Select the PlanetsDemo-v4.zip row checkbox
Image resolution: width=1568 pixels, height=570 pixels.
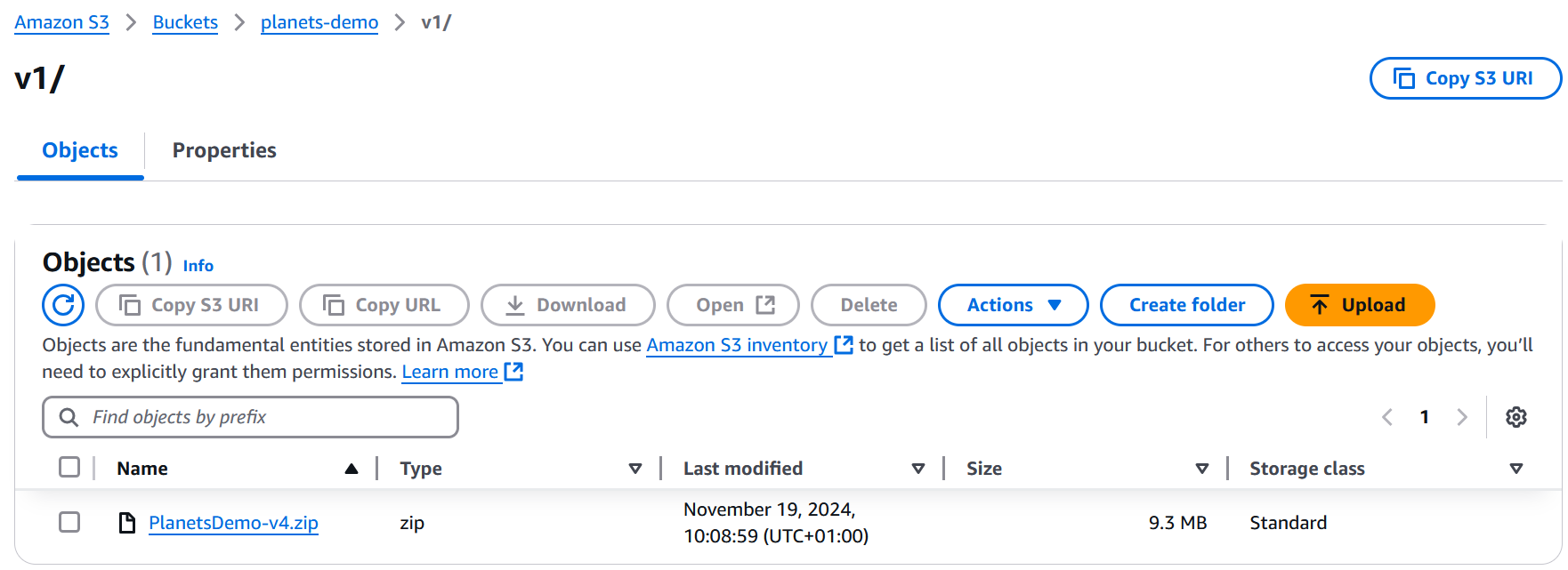pos(69,523)
